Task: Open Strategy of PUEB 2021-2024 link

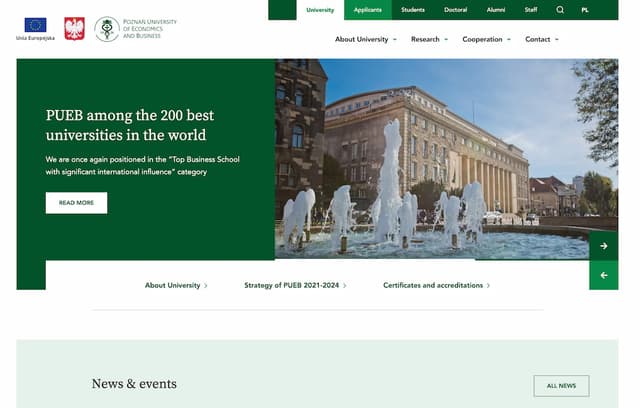Action: (295, 285)
